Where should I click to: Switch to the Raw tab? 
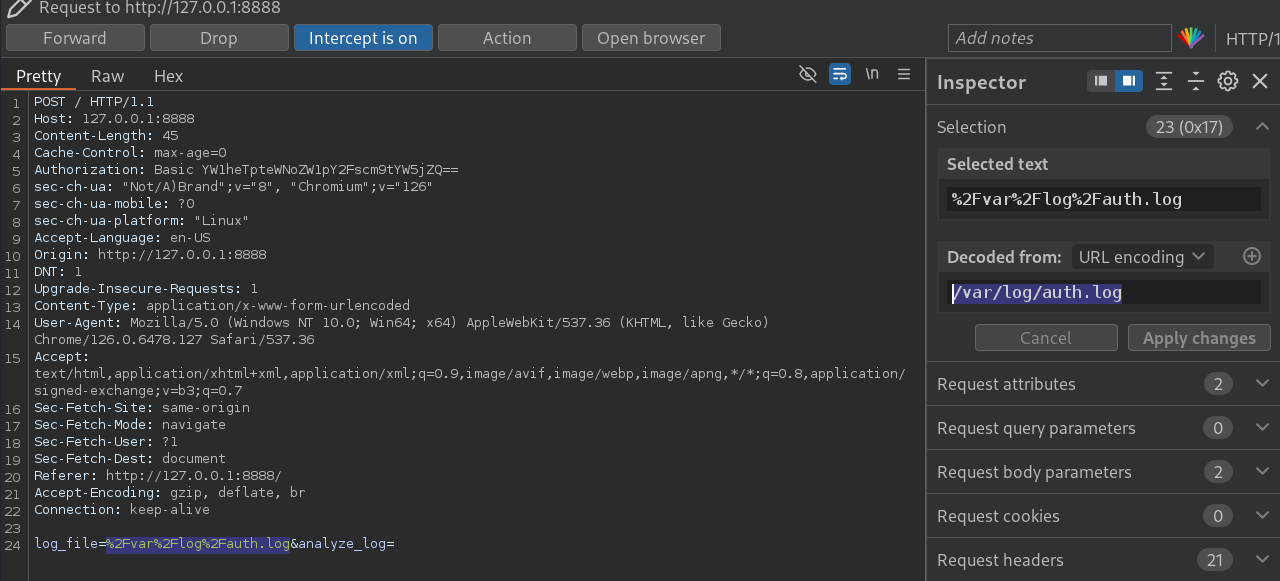click(108, 76)
